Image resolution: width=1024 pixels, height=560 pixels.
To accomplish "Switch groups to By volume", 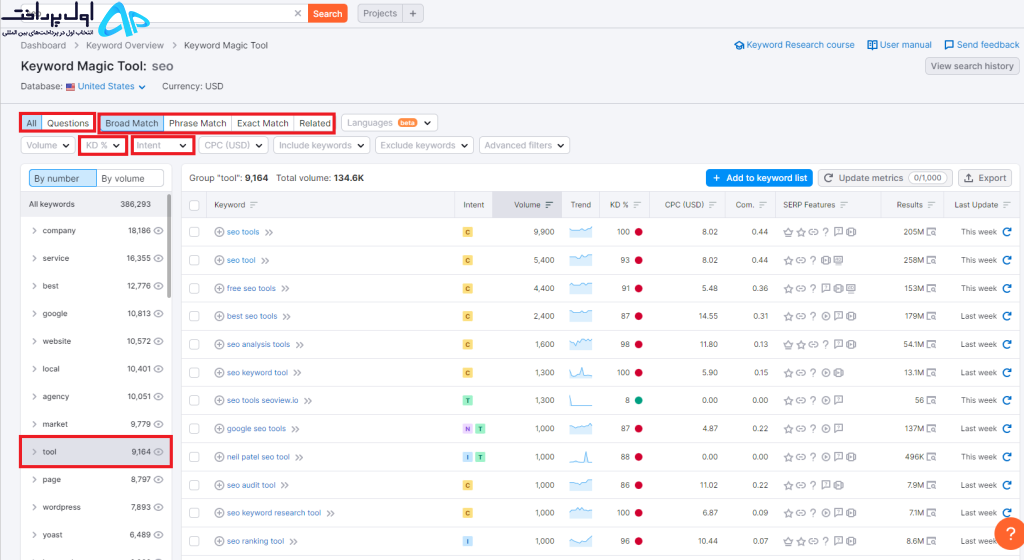I will [x=129, y=178].
